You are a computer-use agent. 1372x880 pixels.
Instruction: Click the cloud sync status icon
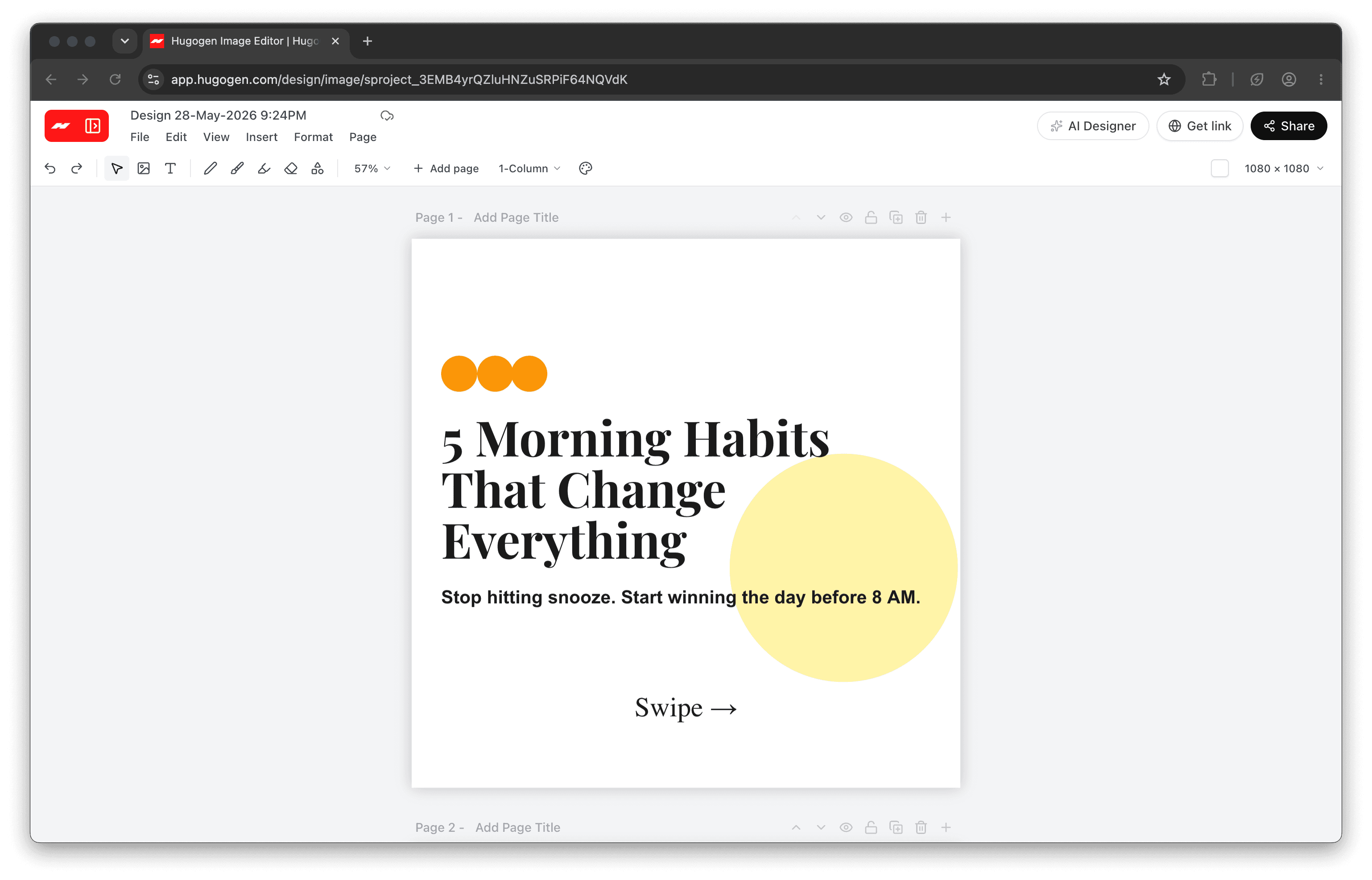(387, 116)
